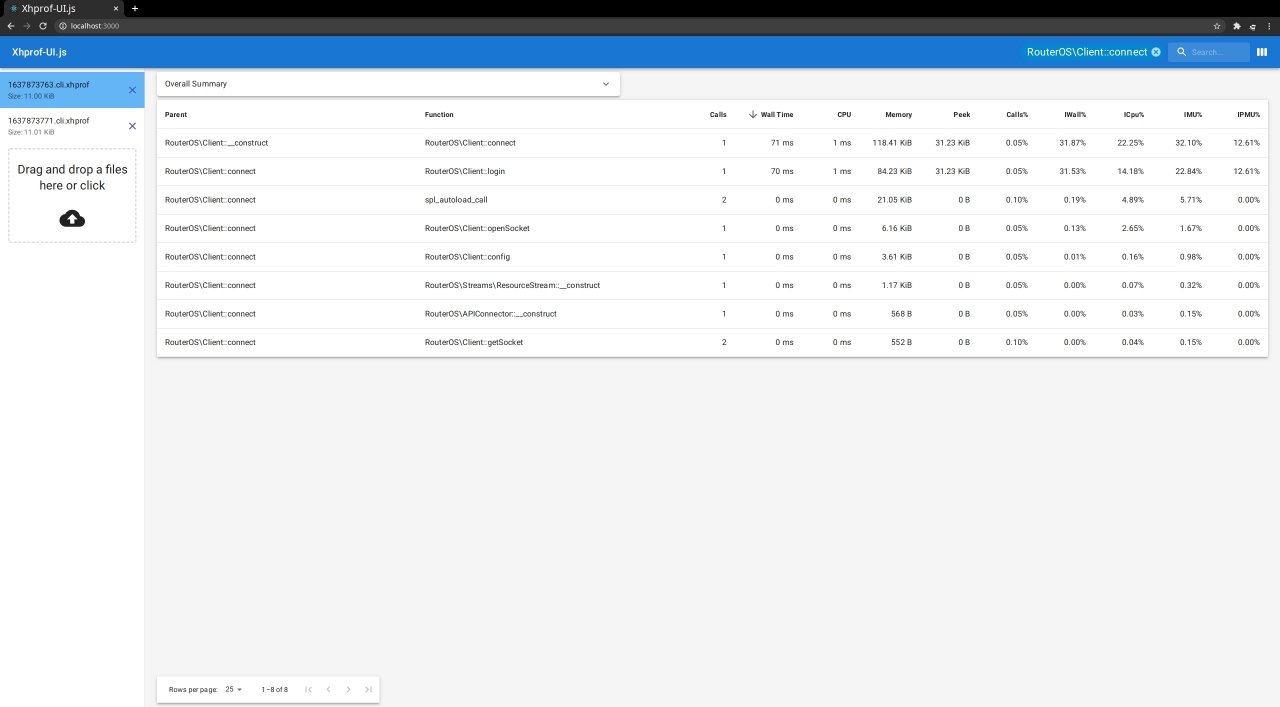Sort by the Function column header
Screen dimensions: 1280x707
[439, 115]
